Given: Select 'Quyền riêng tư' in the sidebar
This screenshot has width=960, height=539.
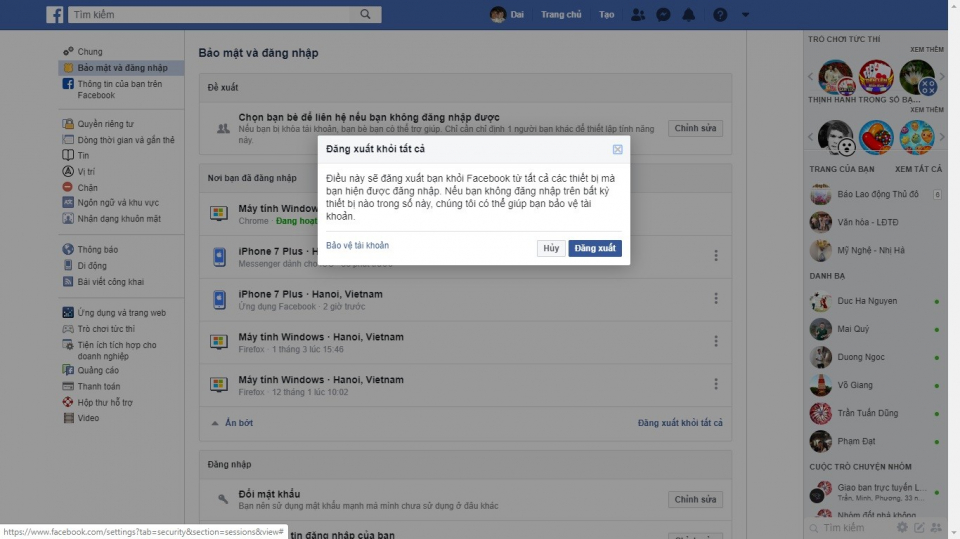Looking at the screenshot, I should (105, 124).
